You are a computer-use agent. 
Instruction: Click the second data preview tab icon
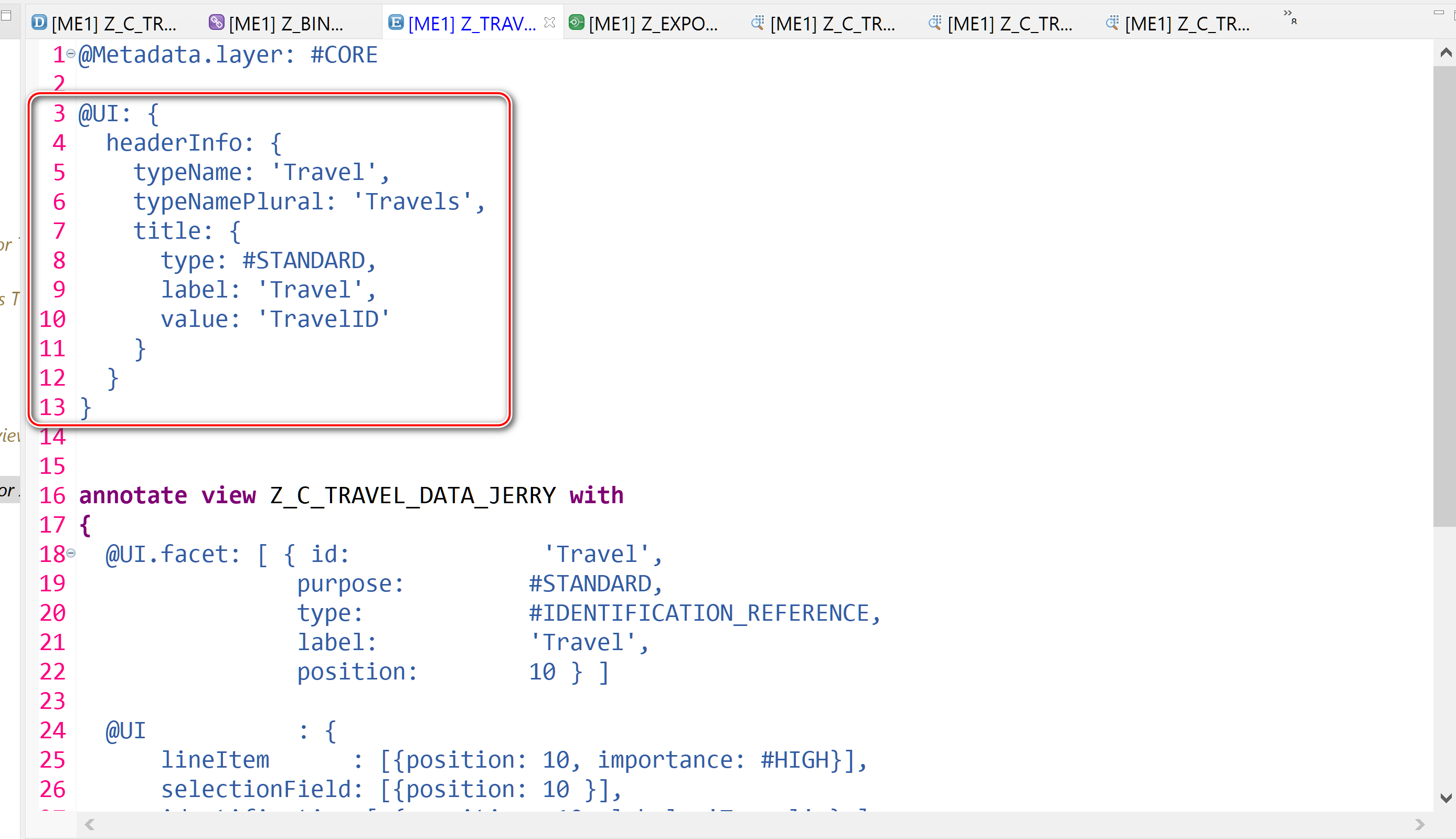pos(935,23)
